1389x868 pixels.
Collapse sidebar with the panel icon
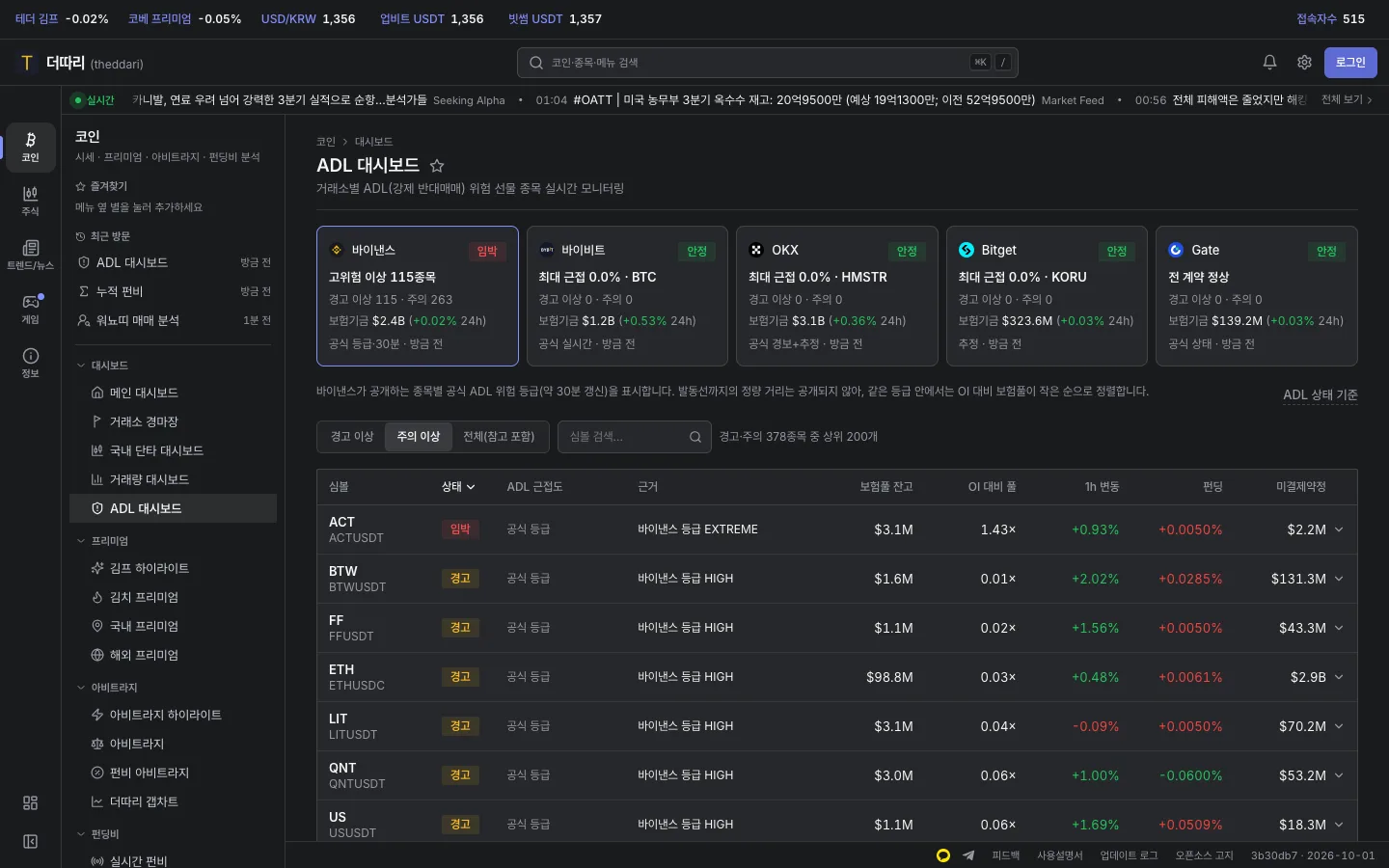click(31, 842)
